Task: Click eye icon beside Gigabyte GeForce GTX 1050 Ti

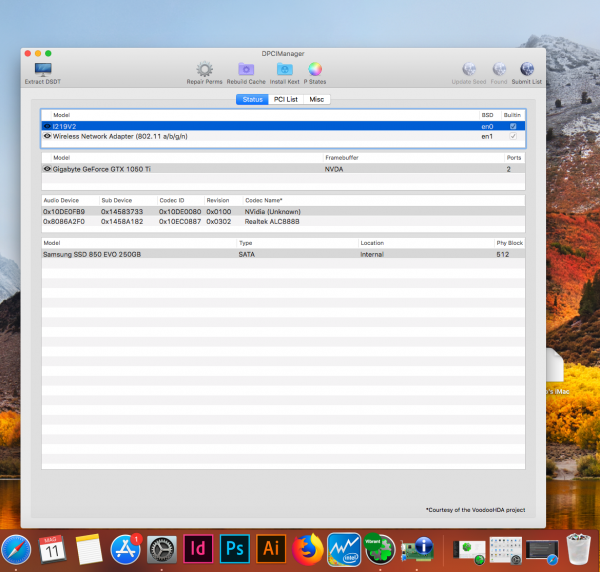Action: pyautogui.click(x=47, y=169)
